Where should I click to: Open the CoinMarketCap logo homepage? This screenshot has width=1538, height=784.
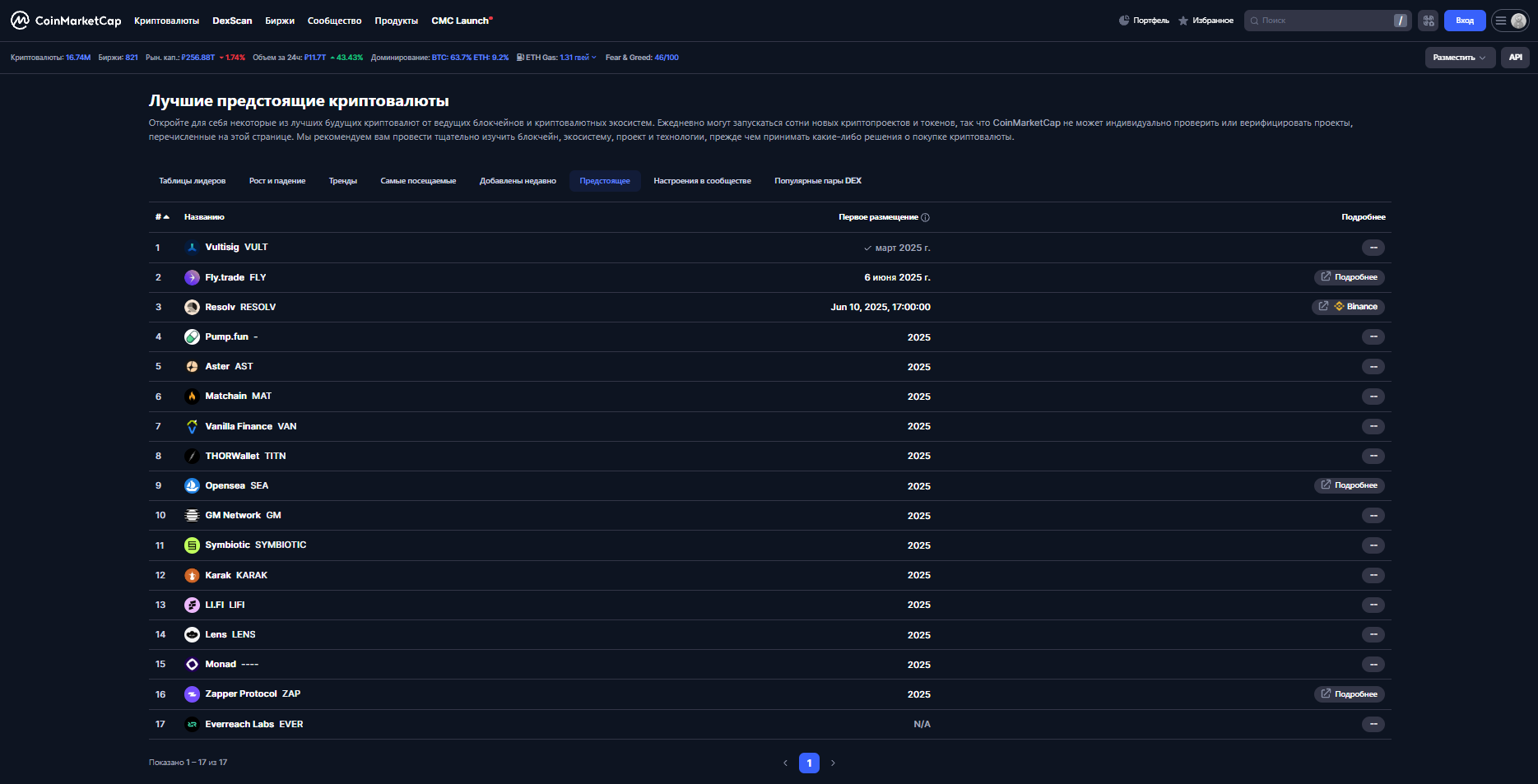[x=66, y=21]
